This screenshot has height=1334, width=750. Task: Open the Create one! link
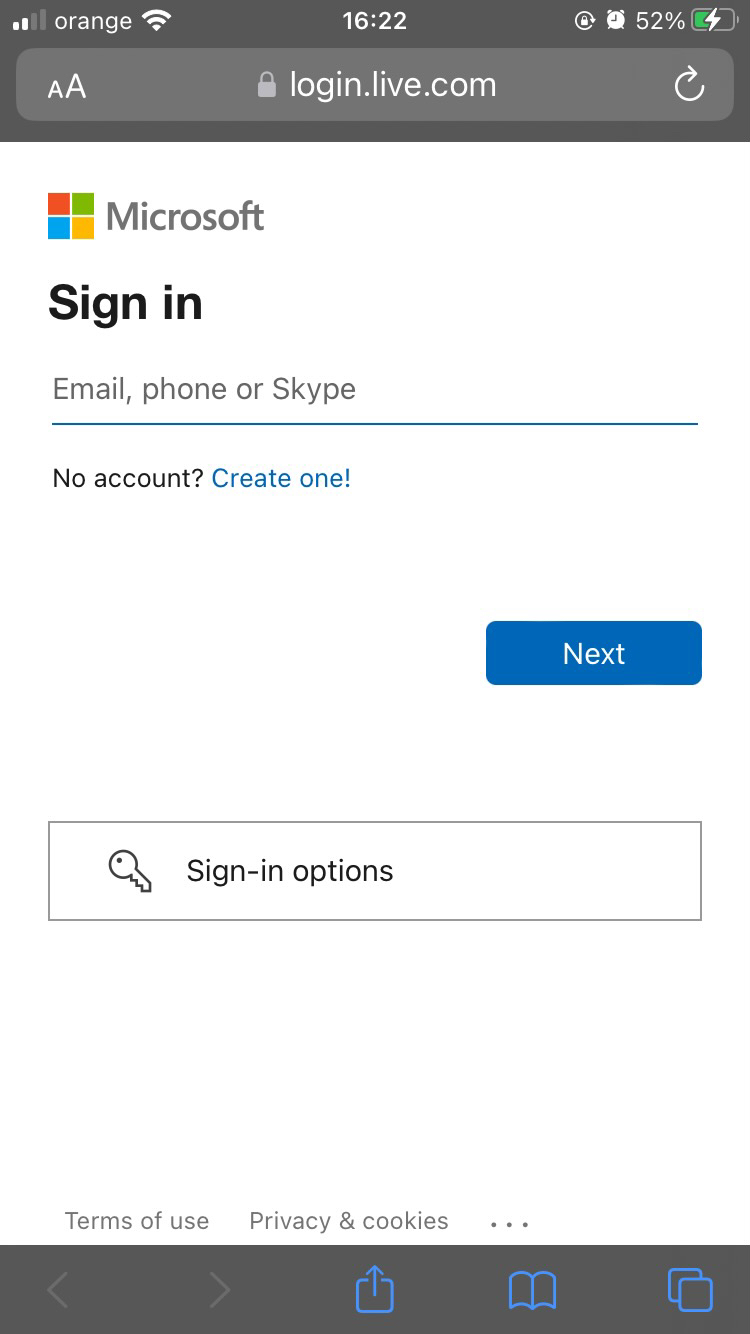pyautogui.click(x=281, y=478)
